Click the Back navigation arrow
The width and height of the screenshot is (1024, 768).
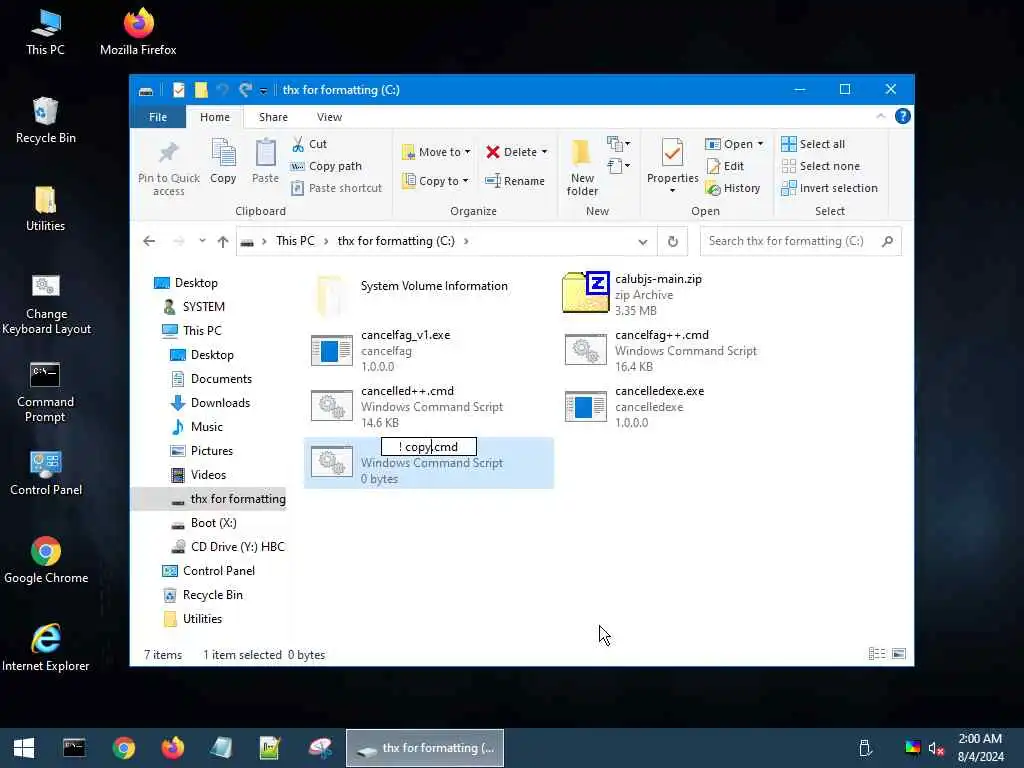coord(149,242)
